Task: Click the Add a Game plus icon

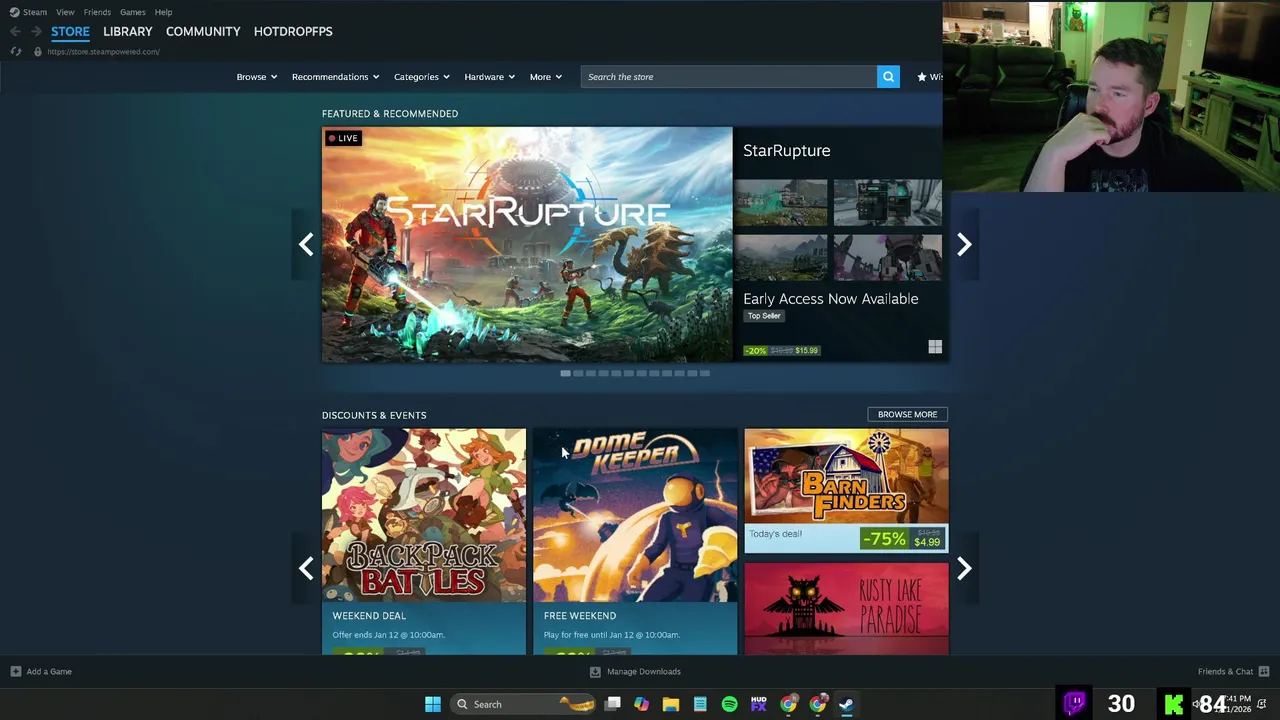Action: [15, 671]
